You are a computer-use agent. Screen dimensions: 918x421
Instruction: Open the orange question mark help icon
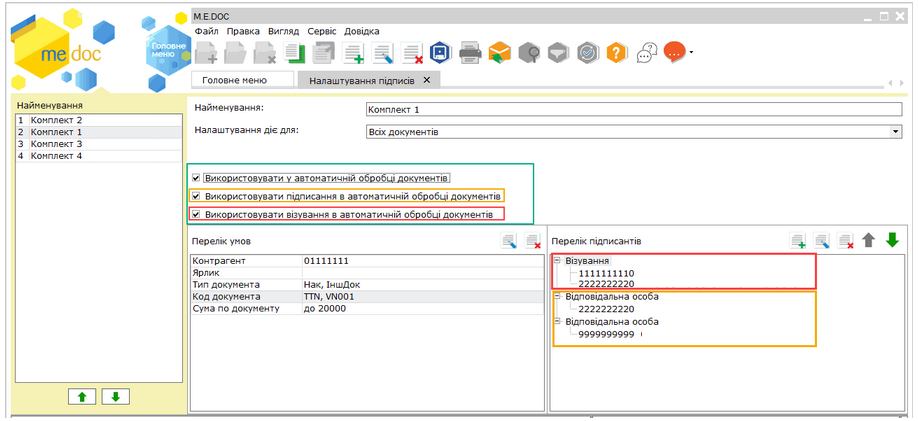pos(617,52)
